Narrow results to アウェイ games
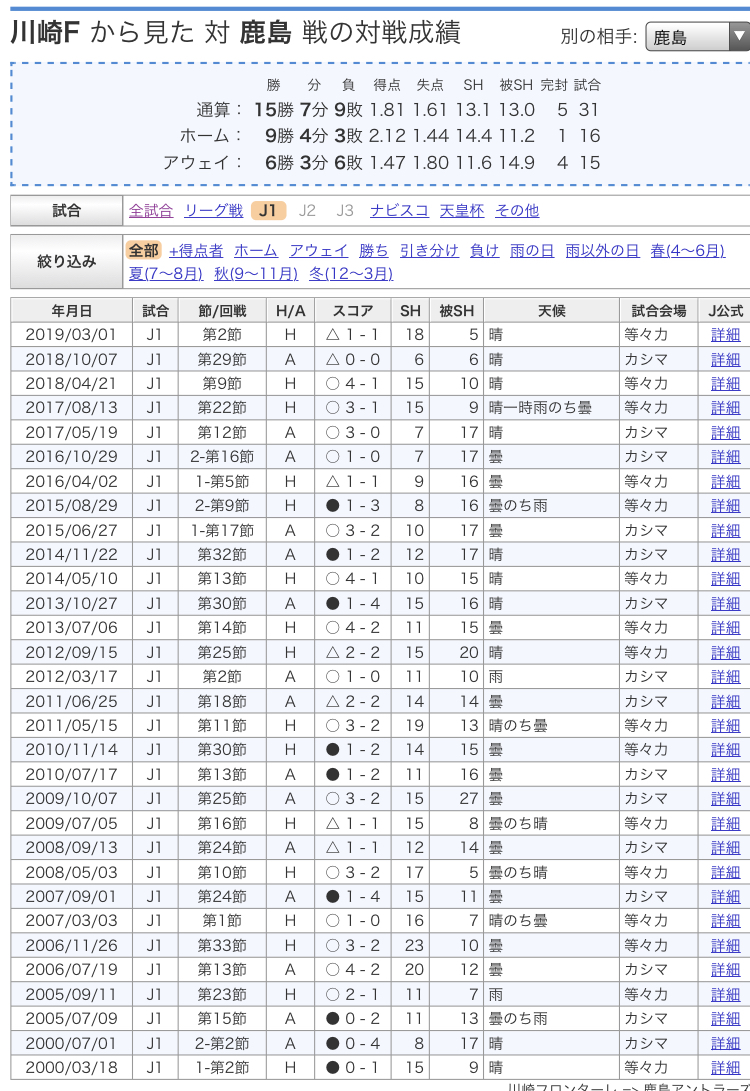Screen dimensions: 750x1091 pyautogui.click(x=319, y=250)
